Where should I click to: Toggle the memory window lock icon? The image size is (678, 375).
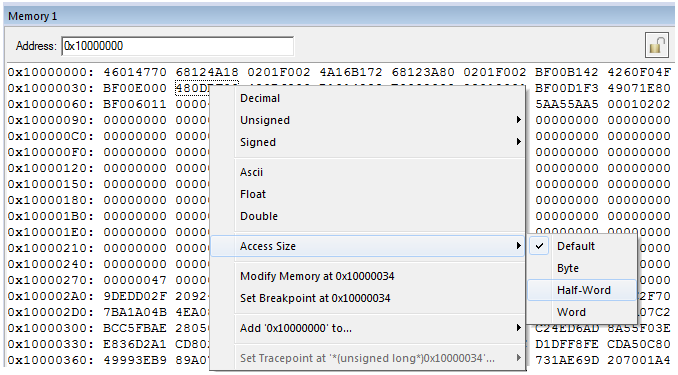(x=657, y=45)
